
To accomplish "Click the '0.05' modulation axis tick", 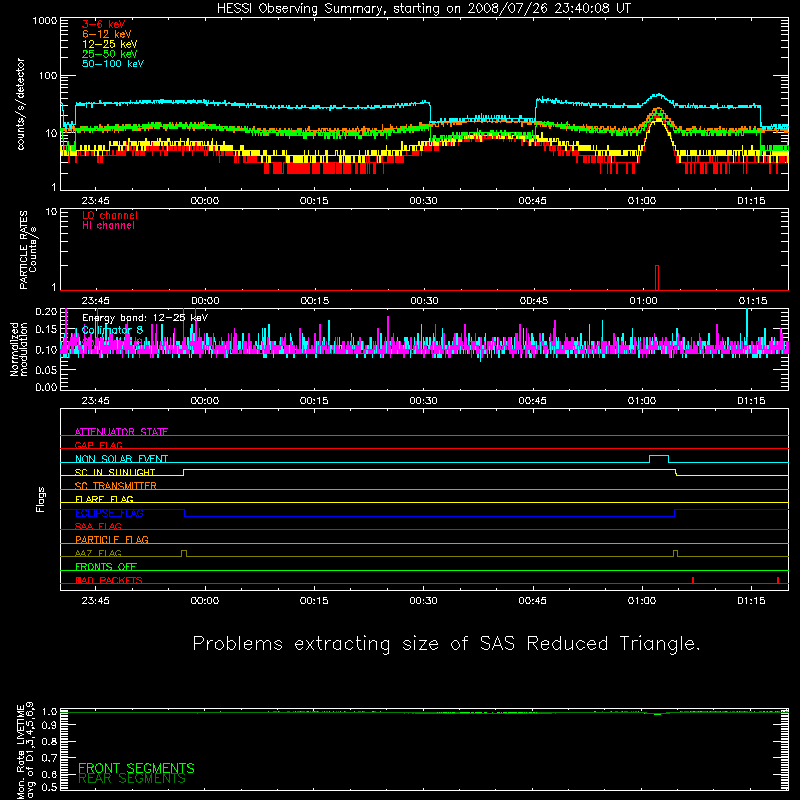I will click(x=46, y=369).
